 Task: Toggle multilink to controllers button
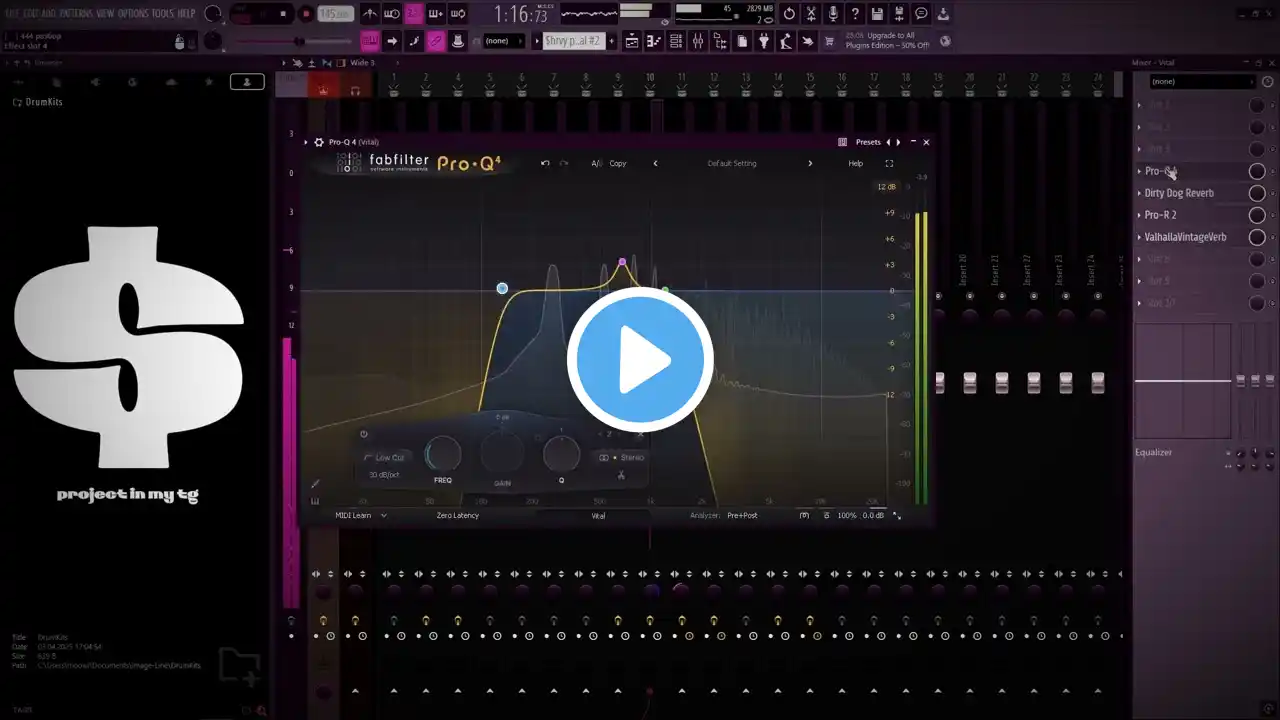436,41
